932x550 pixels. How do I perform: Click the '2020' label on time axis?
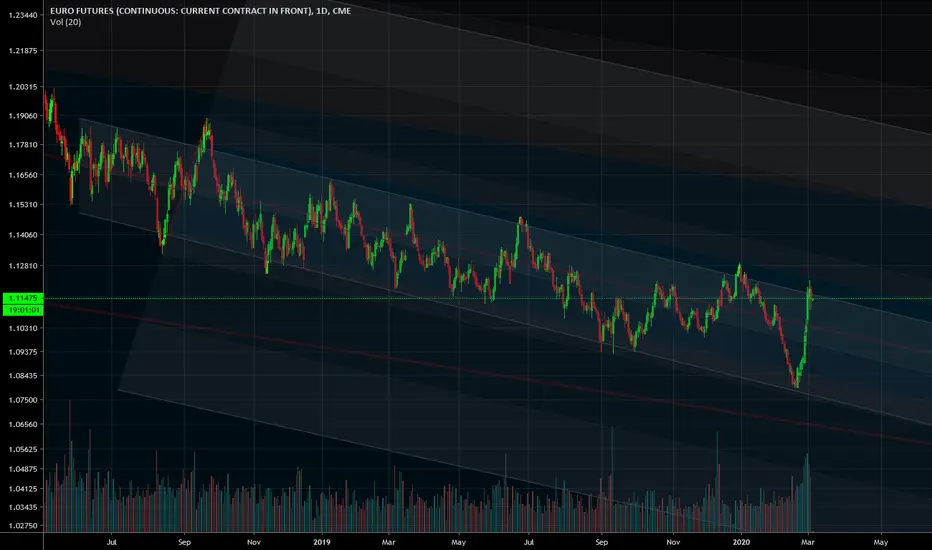tap(741, 542)
